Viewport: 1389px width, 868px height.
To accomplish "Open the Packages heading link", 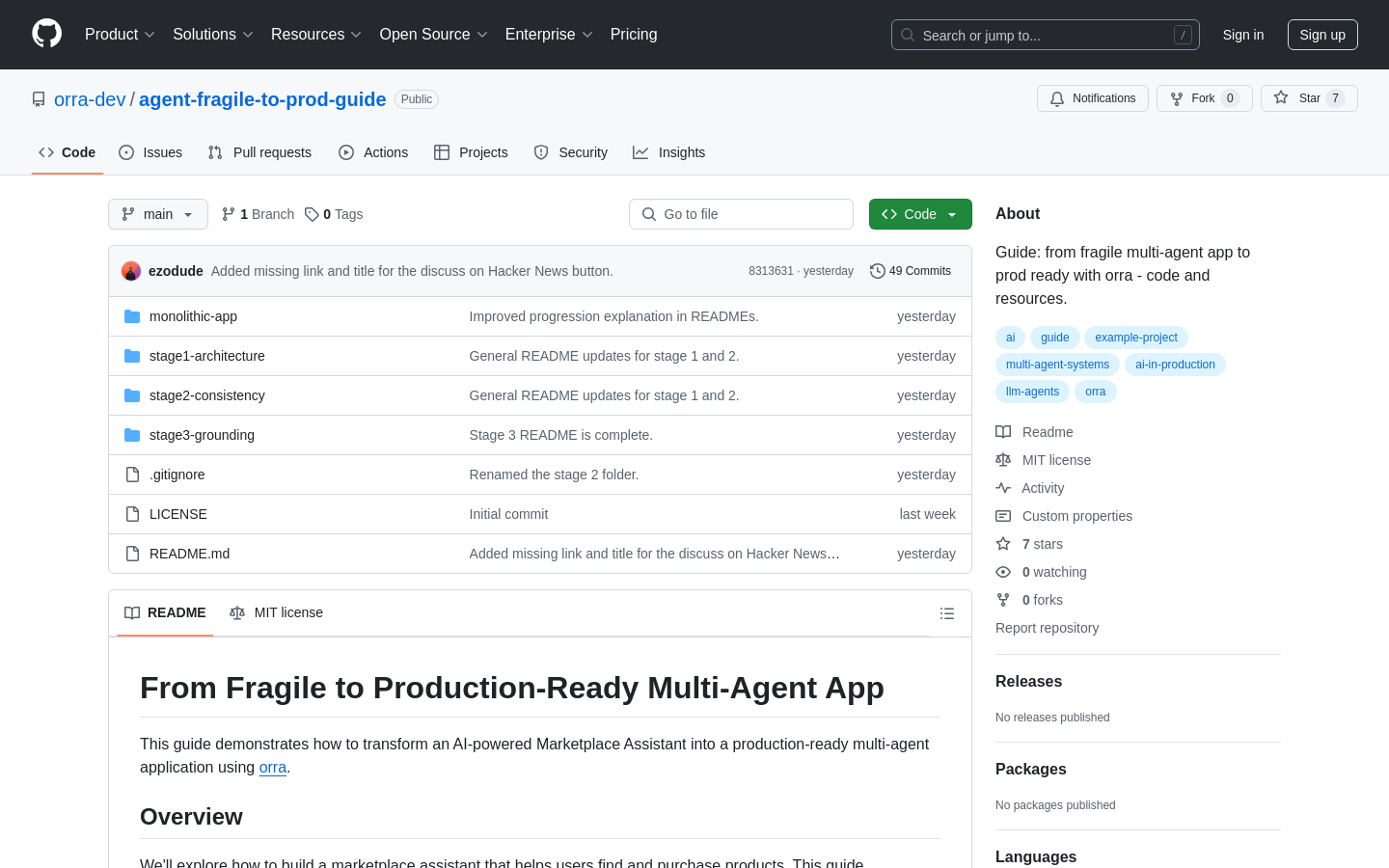I will (x=1031, y=770).
